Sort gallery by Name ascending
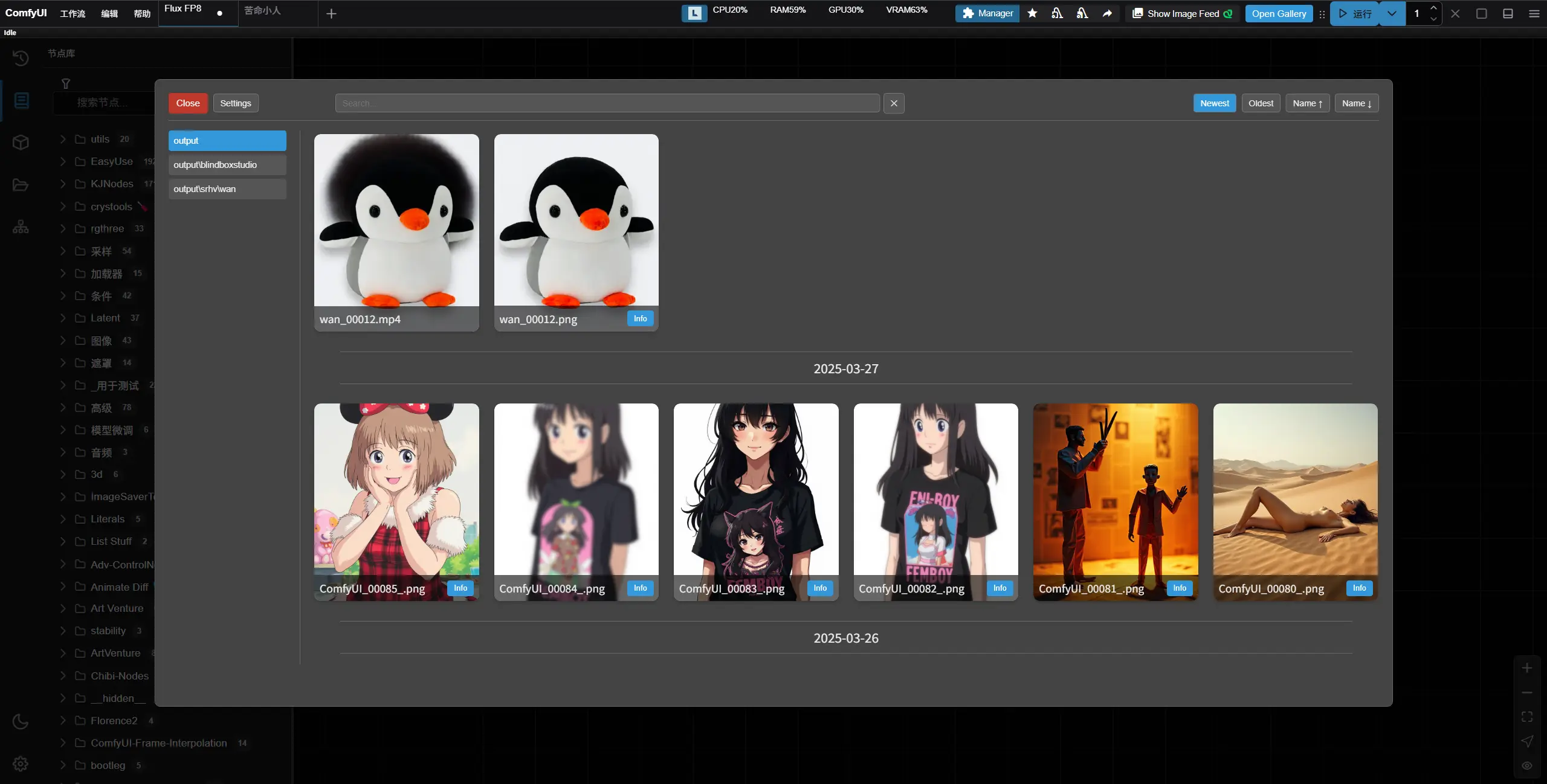This screenshot has width=1547, height=784. tap(1307, 103)
